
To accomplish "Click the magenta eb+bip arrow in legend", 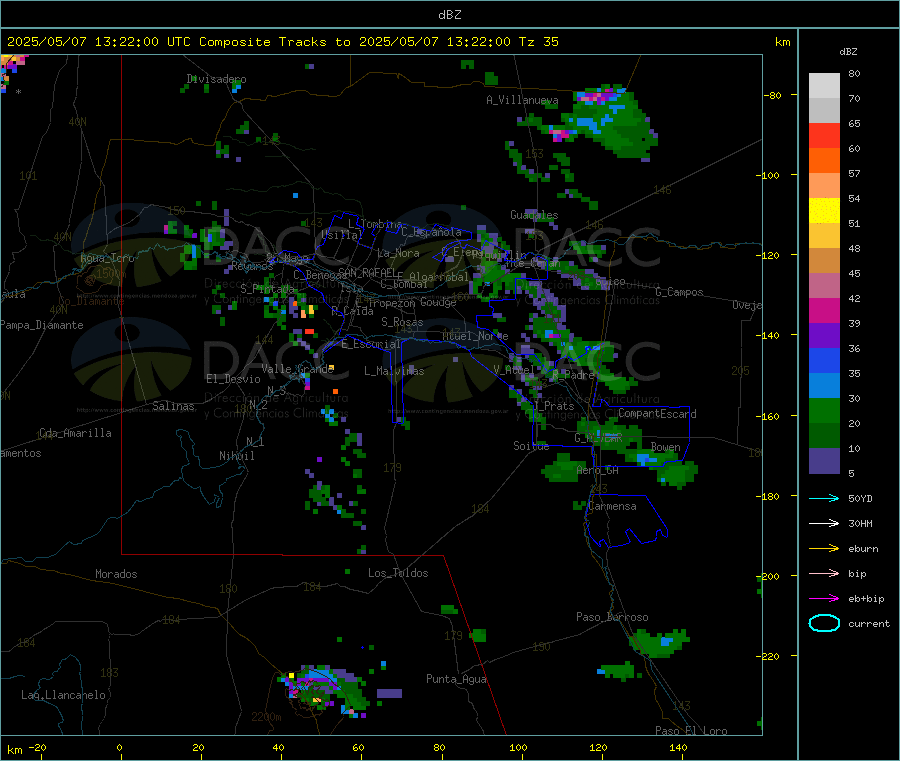I will click(x=824, y=599).
